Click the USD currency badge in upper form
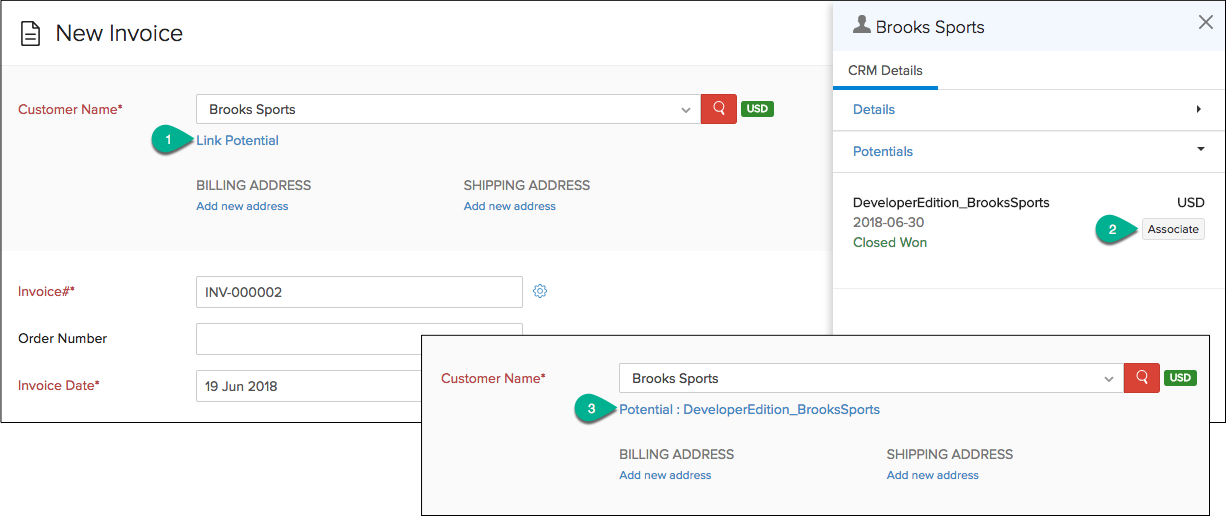This screenshot has width=1227, height=516. pyautogui.click(x=757, y=109)
